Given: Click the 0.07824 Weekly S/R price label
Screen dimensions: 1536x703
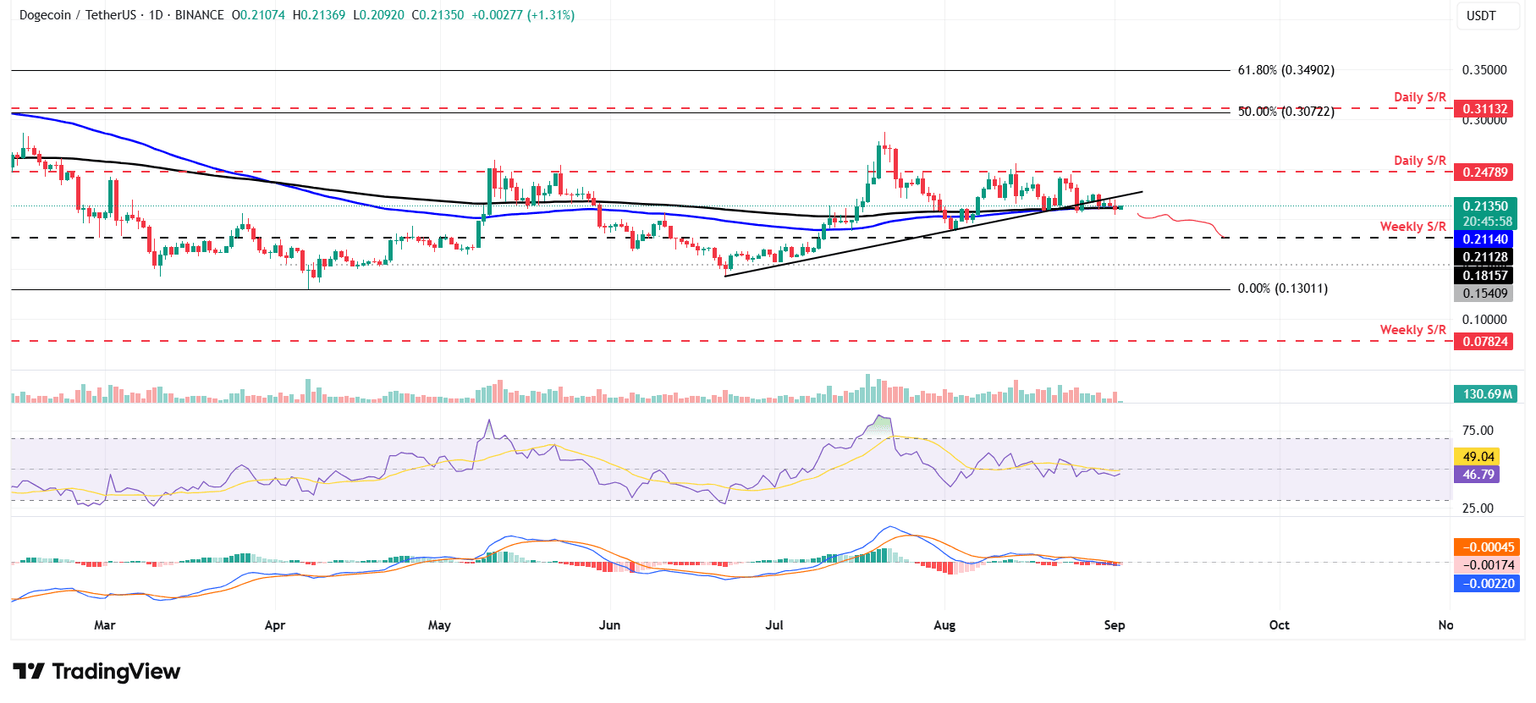Looking at the screenshot, I should (1486, 341).
